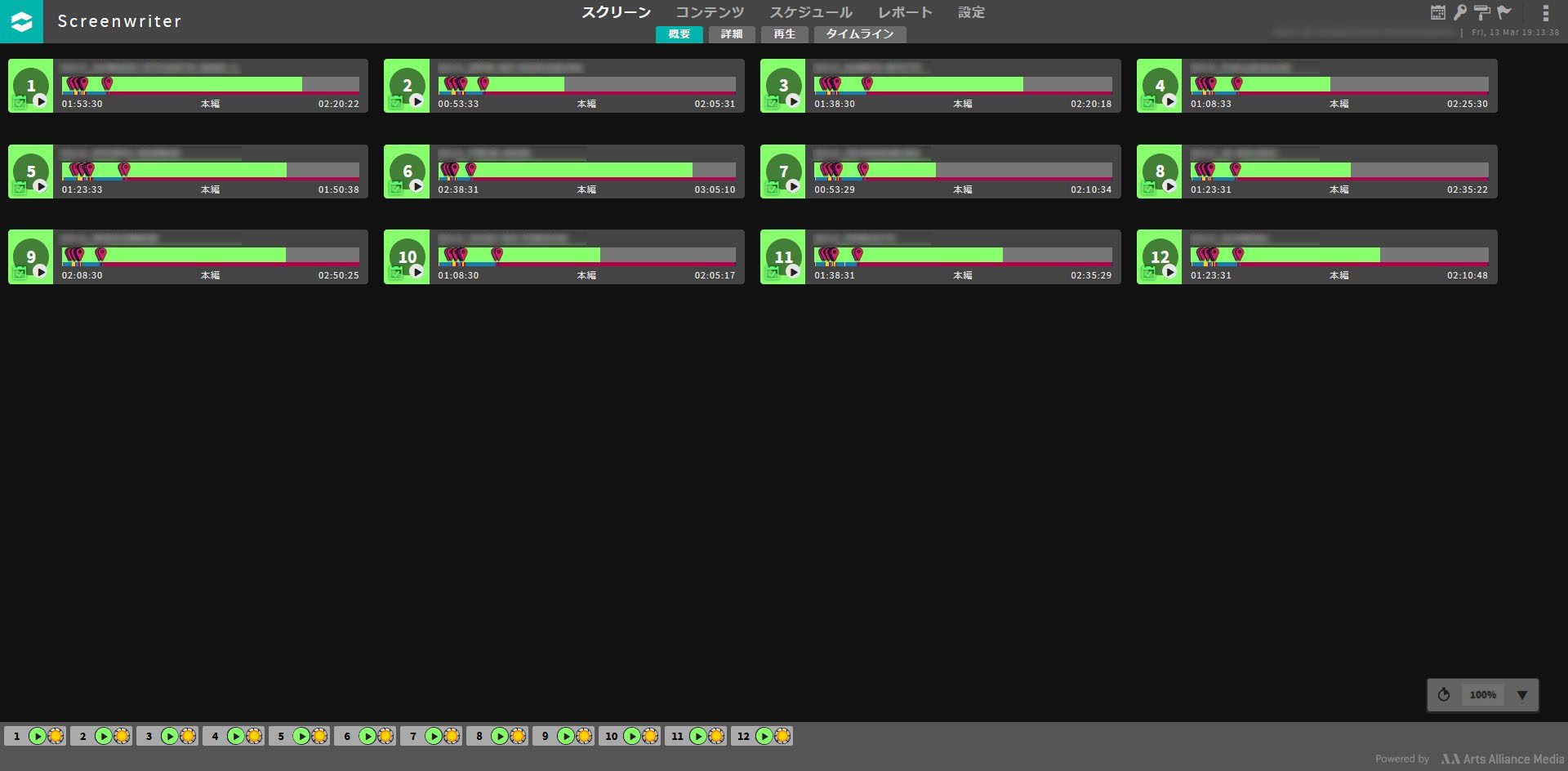The width and height of the screenshot is (1568, 771).
Task: Click the 100% zoom value field
Action: pos(1483,695)
